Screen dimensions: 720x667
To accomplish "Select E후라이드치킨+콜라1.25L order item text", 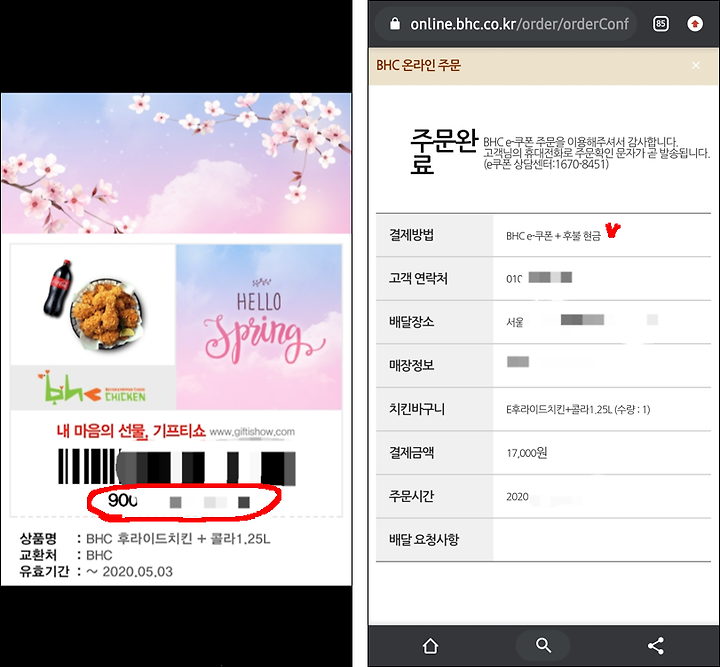I will pyautogui.click(x=578, y=409).
